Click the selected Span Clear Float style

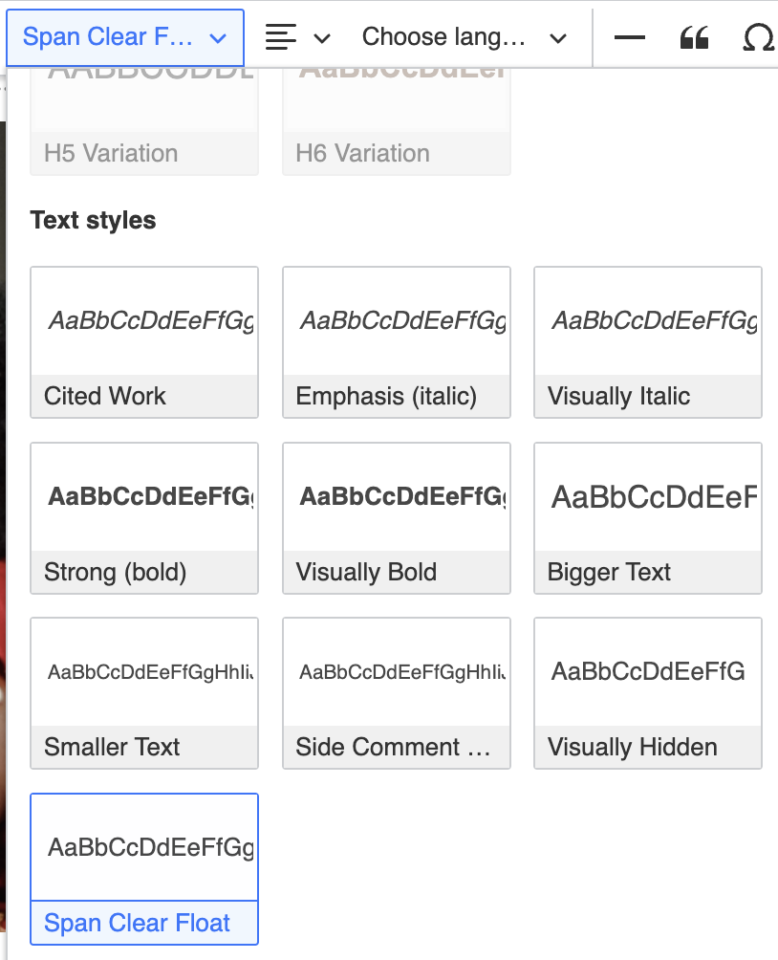144,868
